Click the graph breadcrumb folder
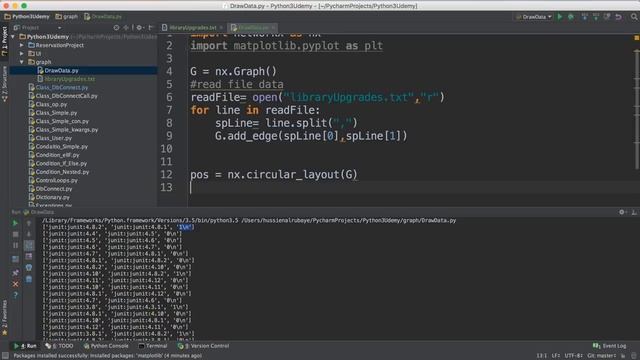The width and height of the screenshot is (640, 360). (67, 17)
